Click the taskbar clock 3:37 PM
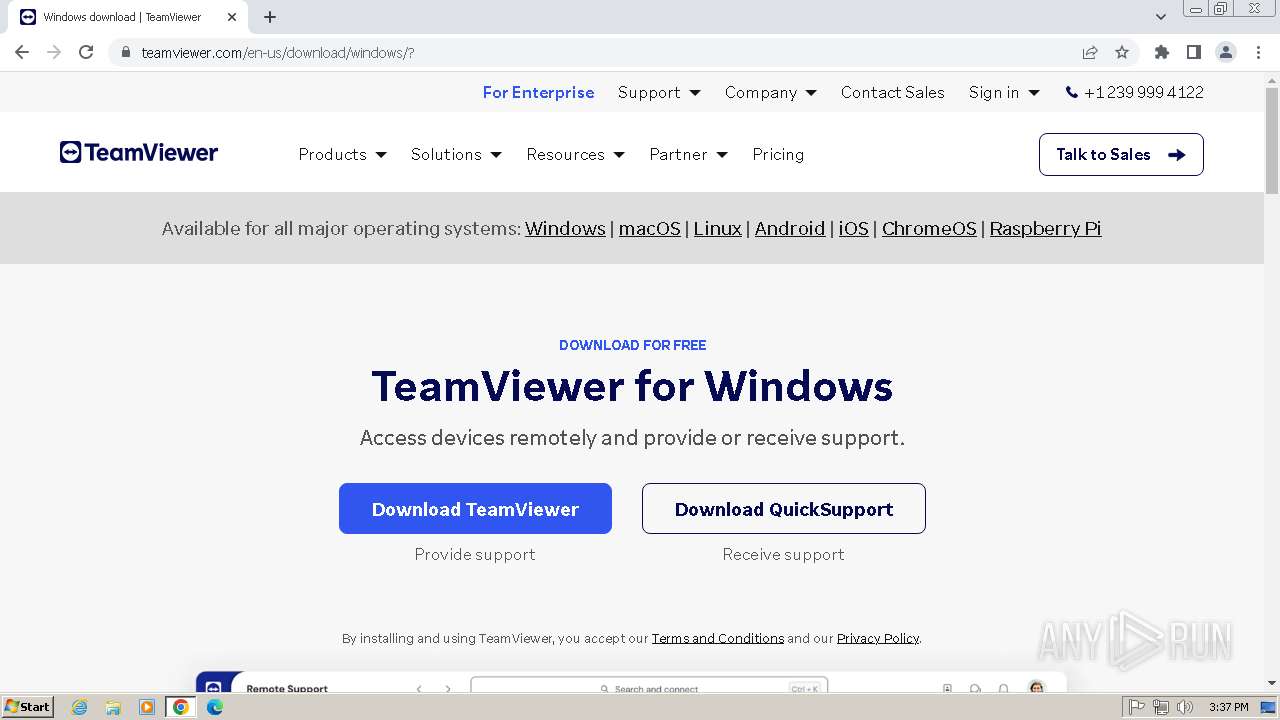This screenshot has height=720, width=1280. point(1228,707)
